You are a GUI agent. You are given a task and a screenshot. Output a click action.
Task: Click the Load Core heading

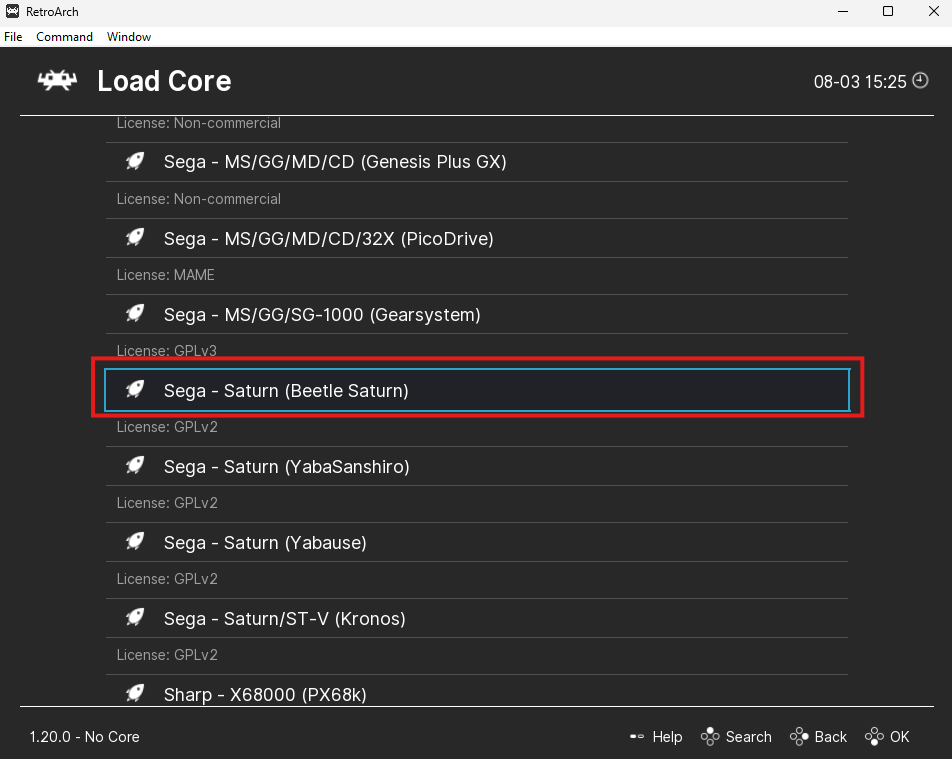click(x=164, y=81)
